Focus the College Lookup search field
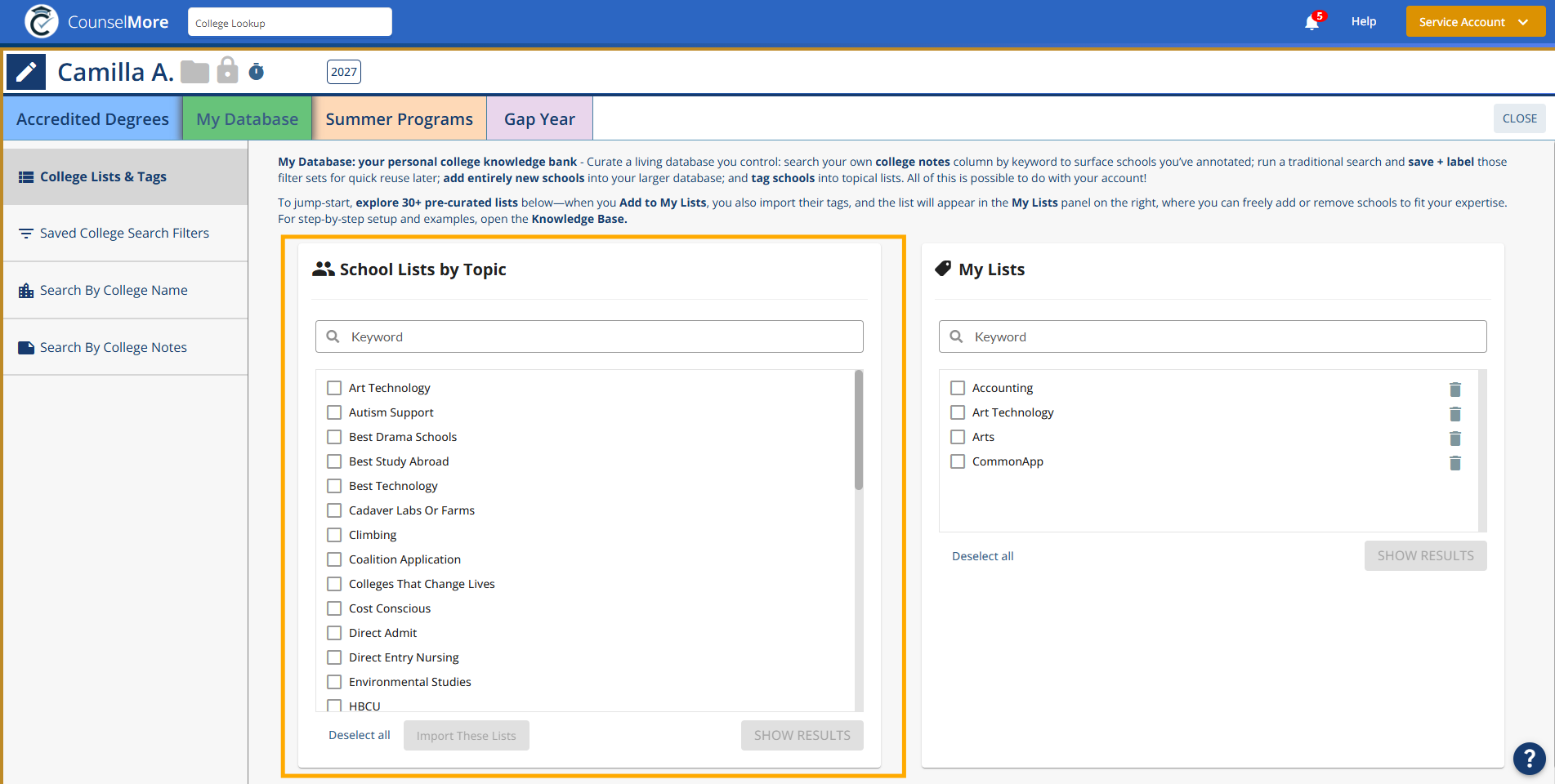Screen dimensions: 1555x784 point(290,22)
